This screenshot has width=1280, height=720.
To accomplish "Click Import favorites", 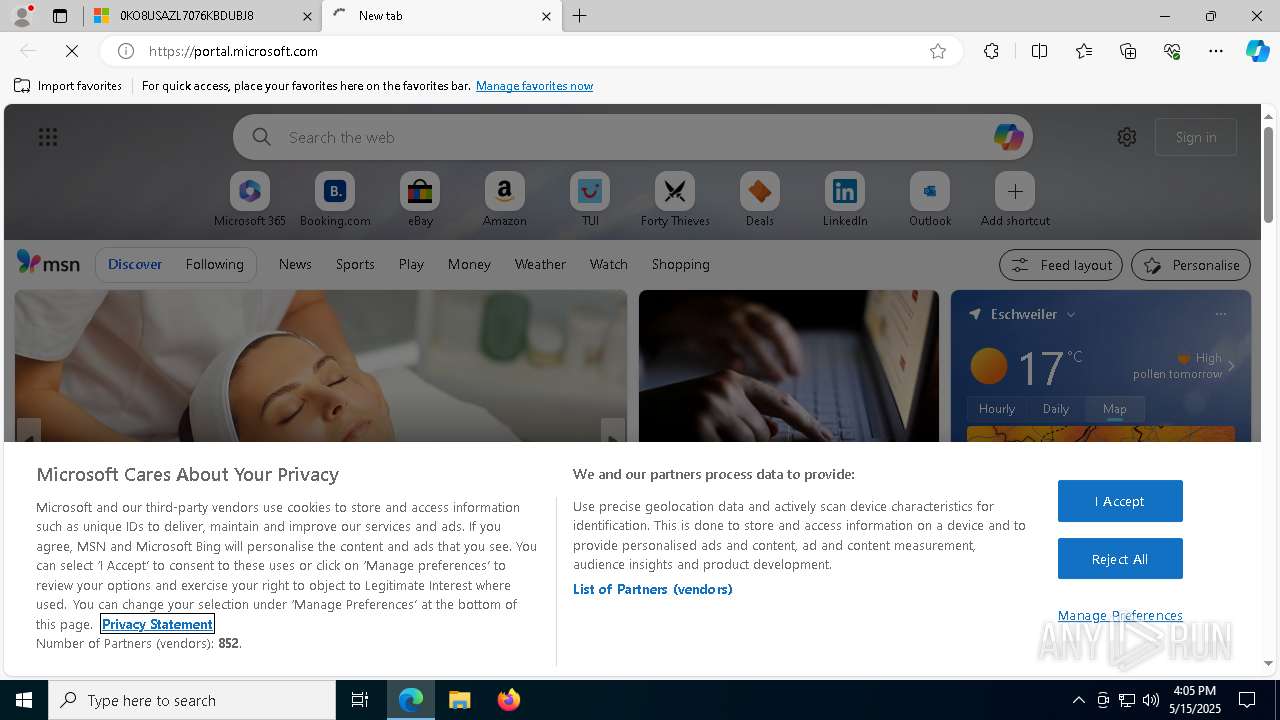I will pyautogui.click(x=68, y=86).
